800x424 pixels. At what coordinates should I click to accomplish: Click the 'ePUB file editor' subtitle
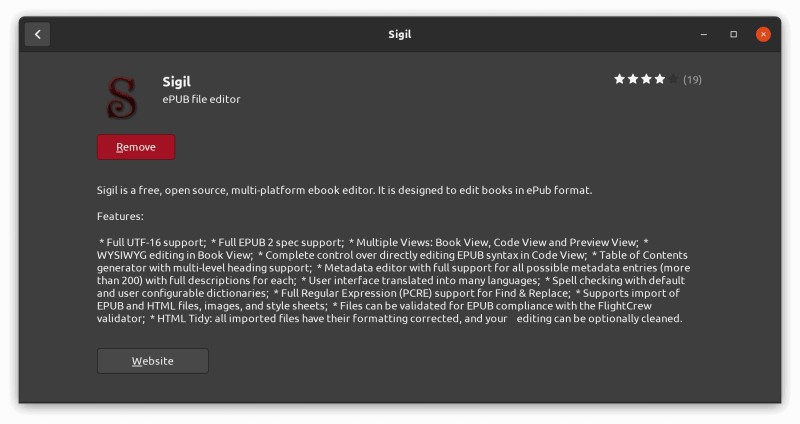tap(201, 99)
